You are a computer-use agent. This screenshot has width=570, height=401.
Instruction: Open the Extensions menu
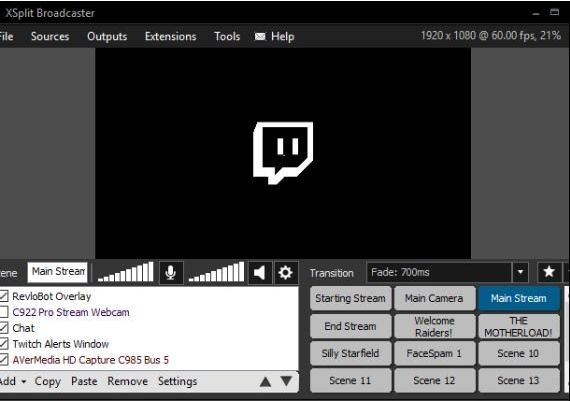(170, 36)
